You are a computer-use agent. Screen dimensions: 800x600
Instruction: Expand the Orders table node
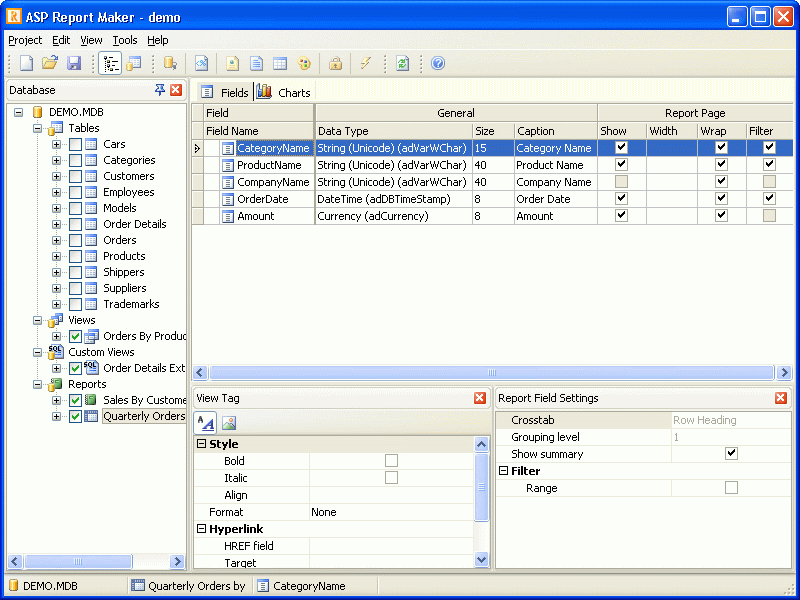56,240
